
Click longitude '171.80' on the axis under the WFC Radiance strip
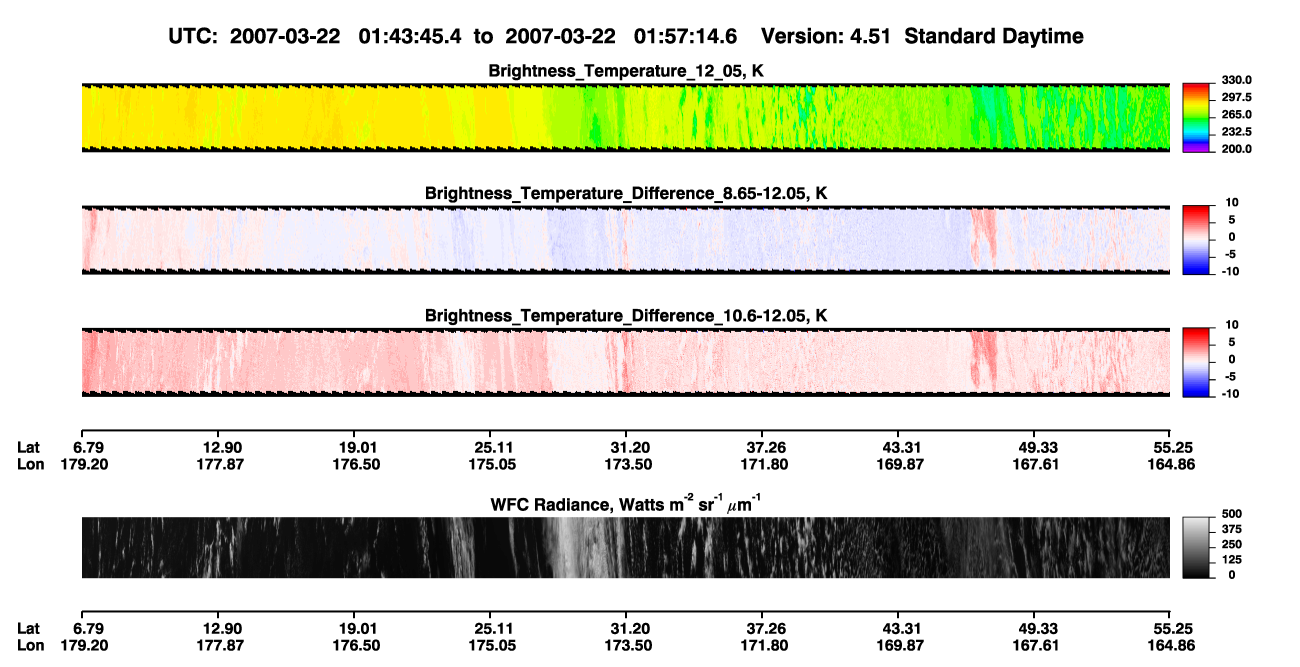[x=762, y=645]
